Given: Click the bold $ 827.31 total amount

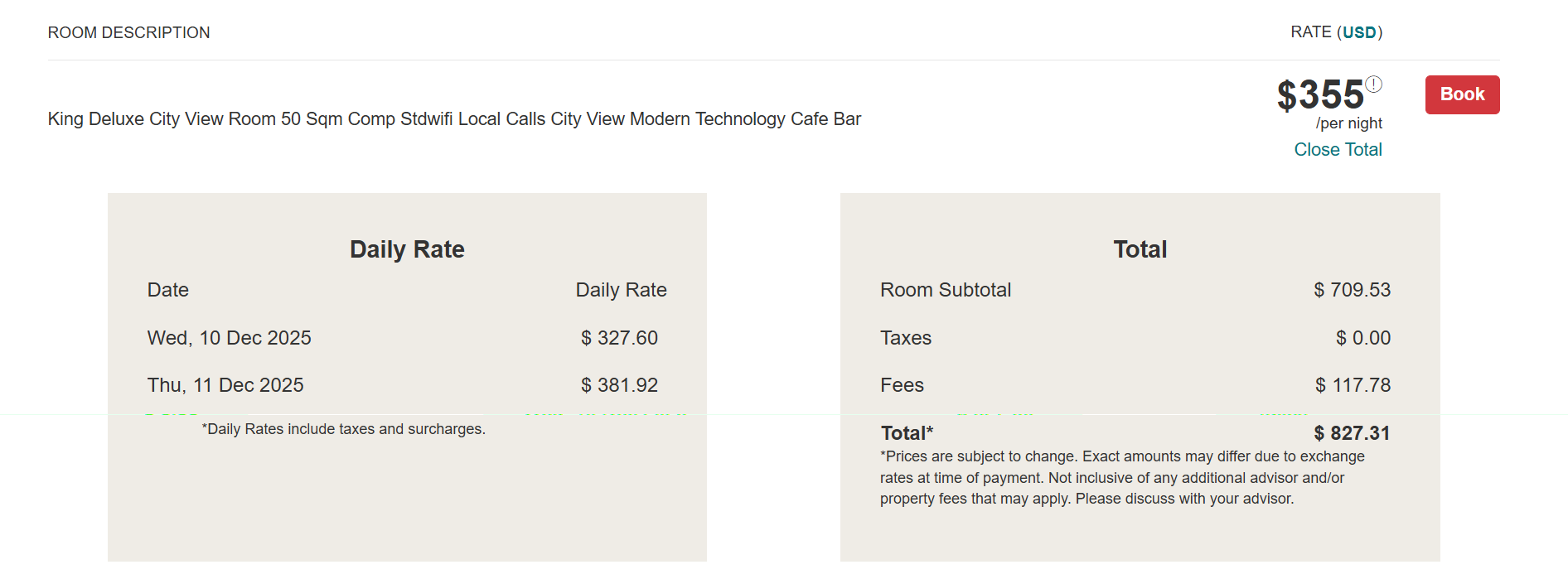Looking at the screenshot, I should [x=1352, y=433].
